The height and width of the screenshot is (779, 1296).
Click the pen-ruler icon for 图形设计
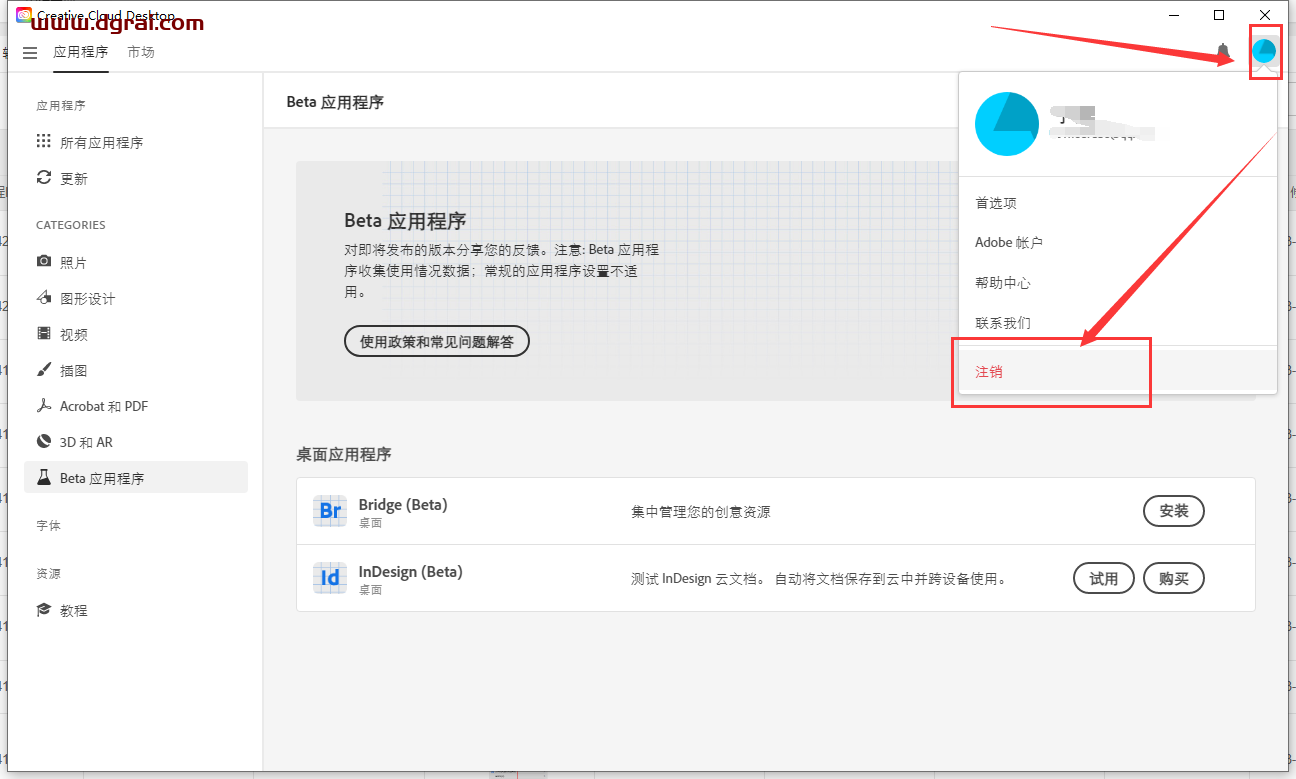[43, 297]
